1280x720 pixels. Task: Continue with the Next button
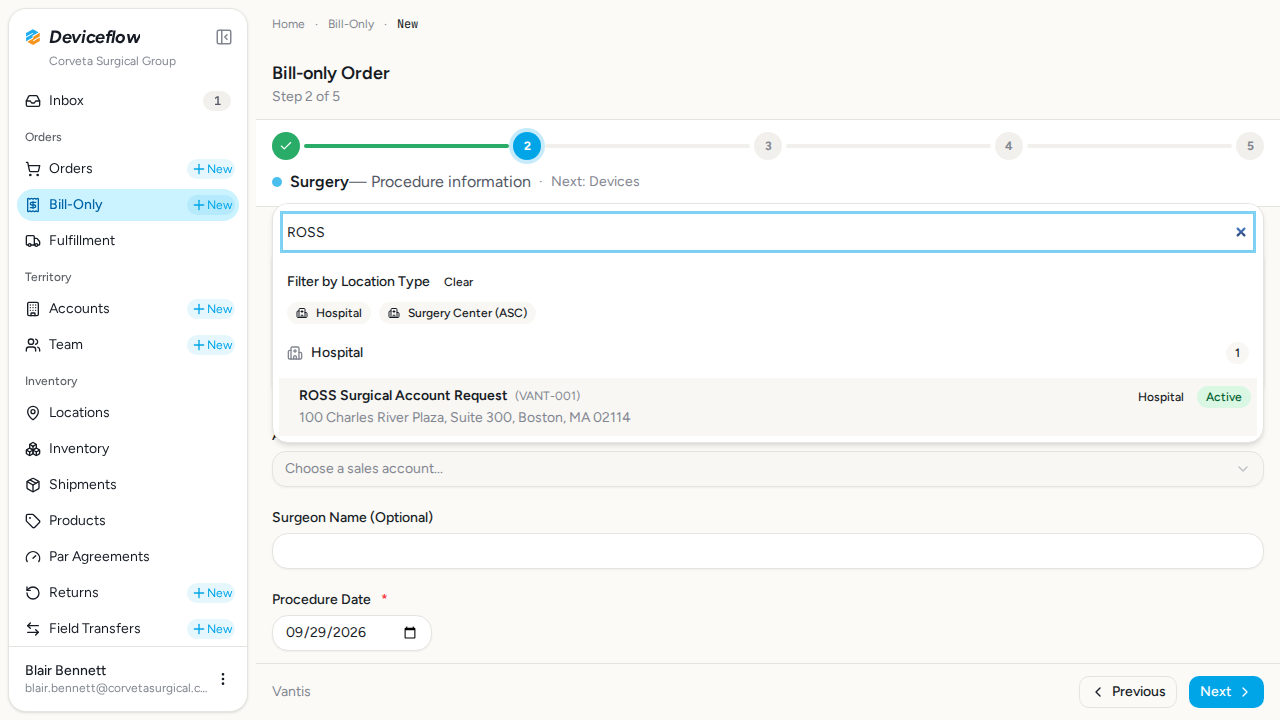pyautogui.click(x=1226, y=692)
